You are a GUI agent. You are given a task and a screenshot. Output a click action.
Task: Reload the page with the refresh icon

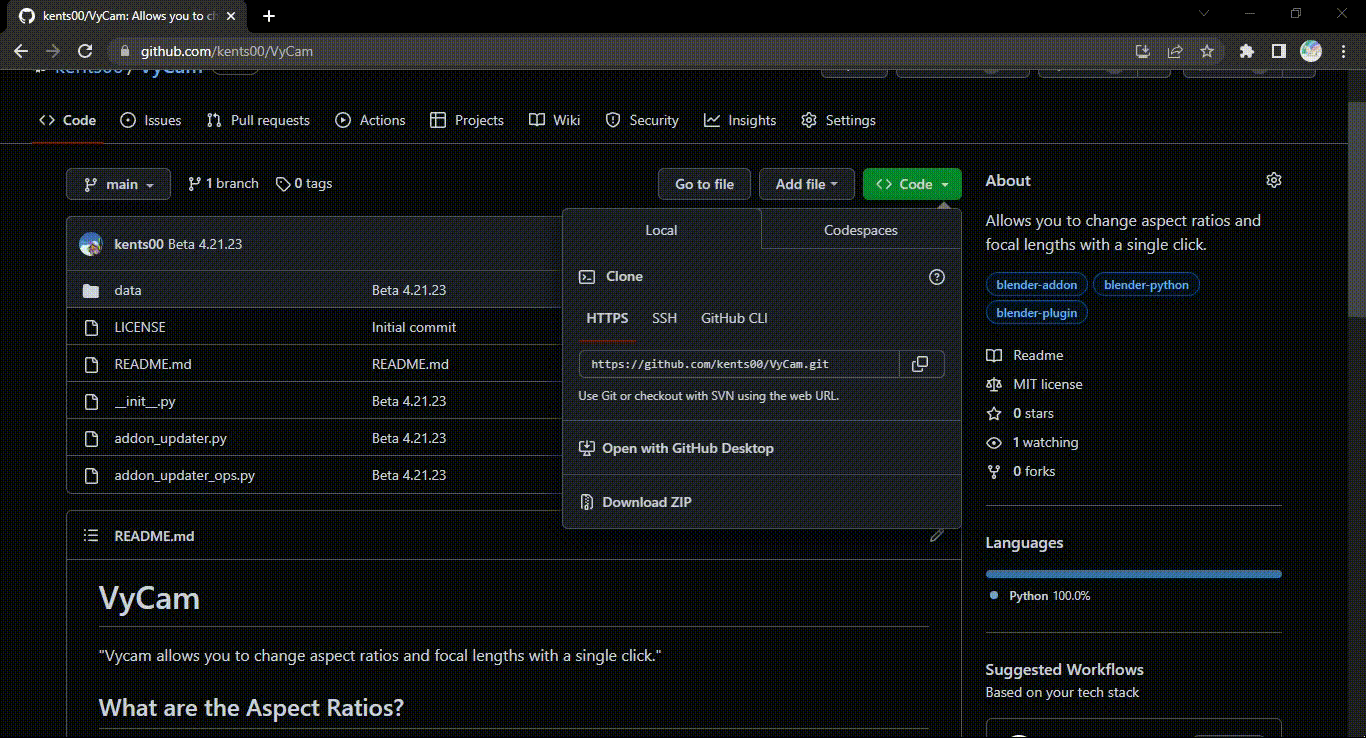(x=85, y=51)
